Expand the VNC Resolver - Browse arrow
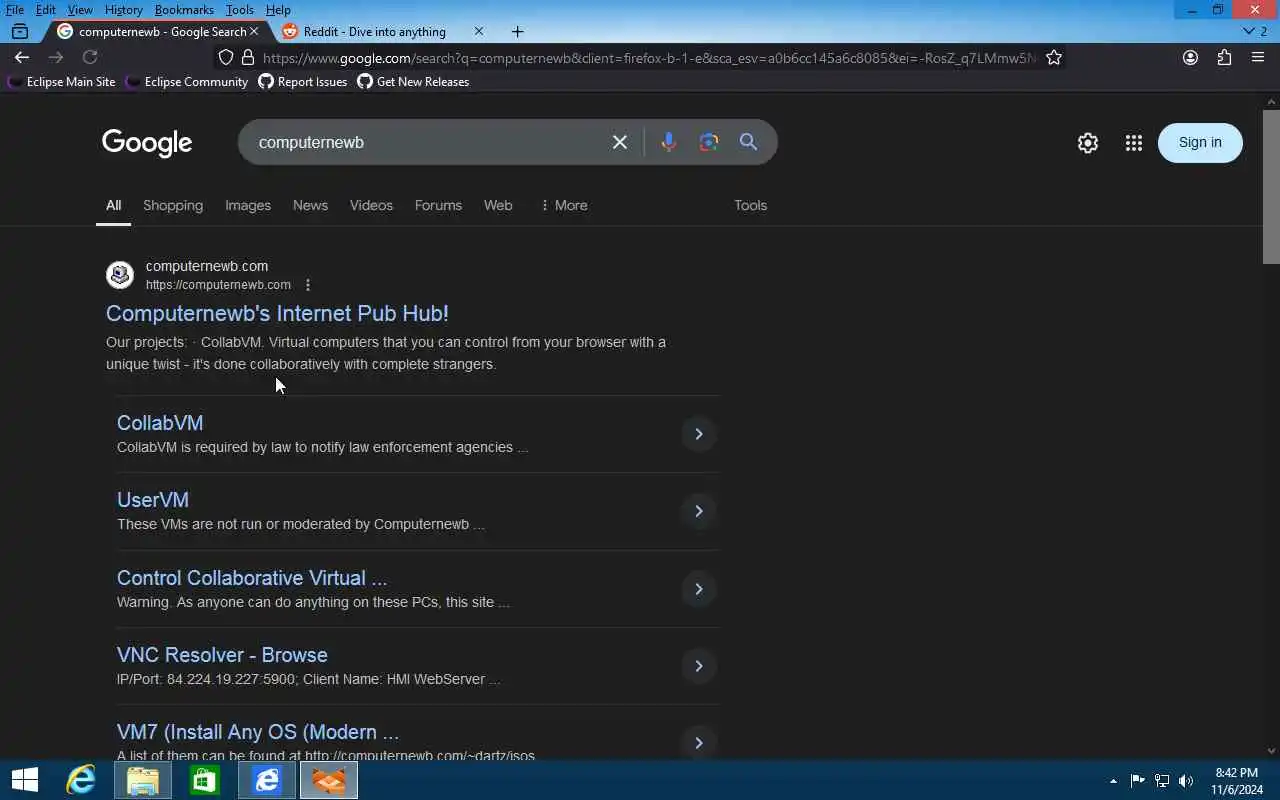Viewport: 1280px width, 800px height. coord(699,666)
